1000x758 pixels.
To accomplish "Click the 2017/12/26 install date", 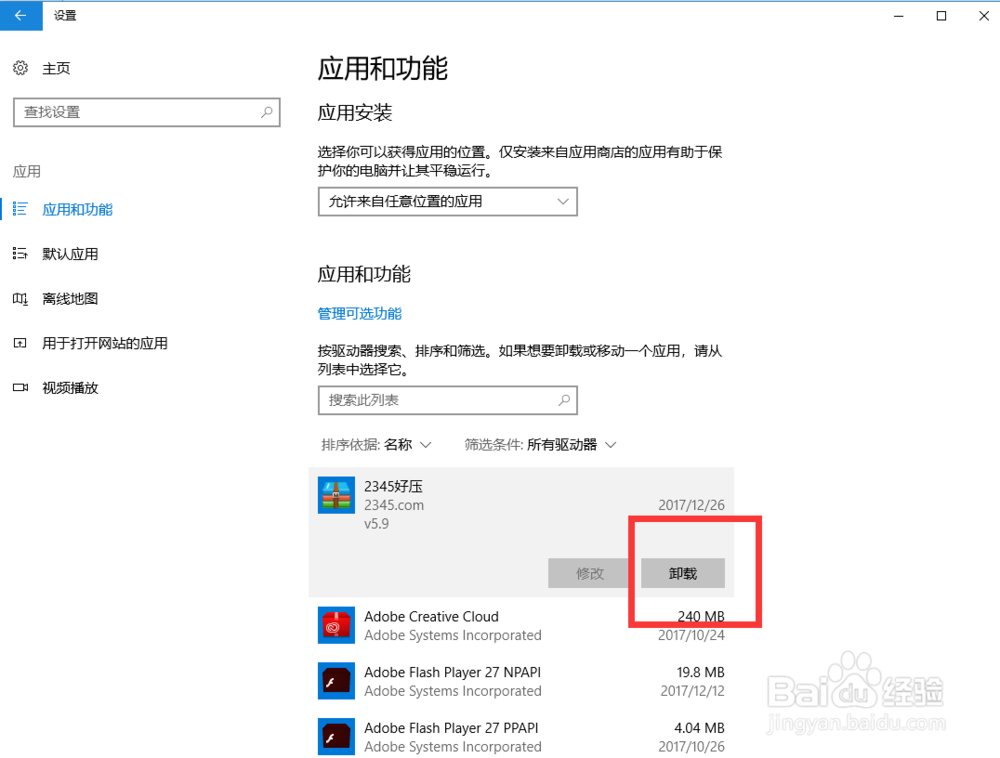I will [x=691, y=505].
